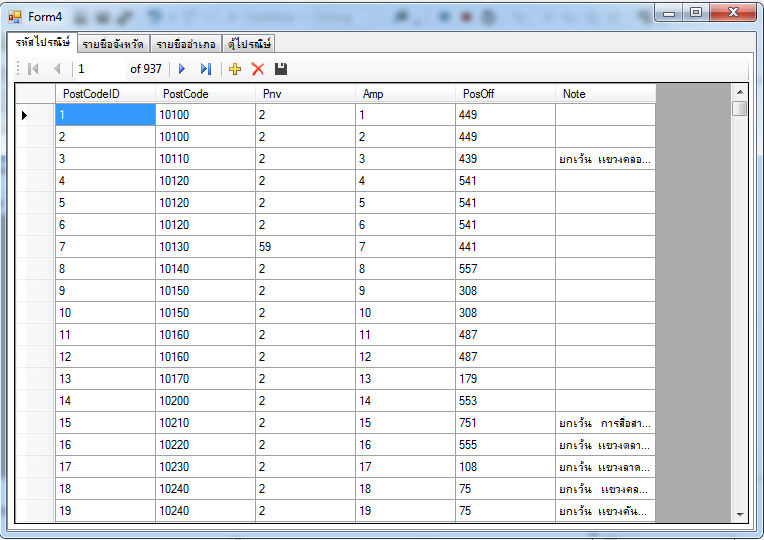Image resolution: width=764 pixels, height=540 pixels.
Task: Go to the previous record
Action: tap(57, 69)
